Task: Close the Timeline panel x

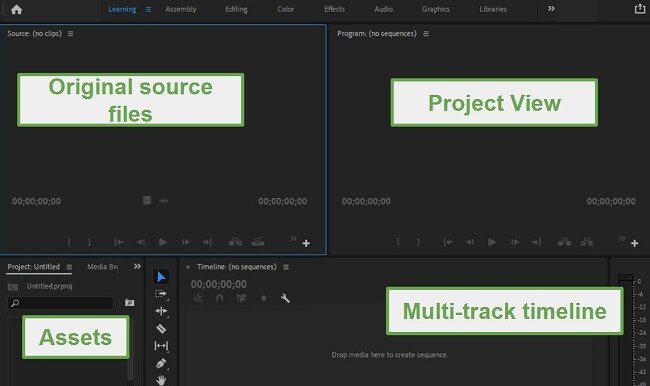Action: (188, 267)
